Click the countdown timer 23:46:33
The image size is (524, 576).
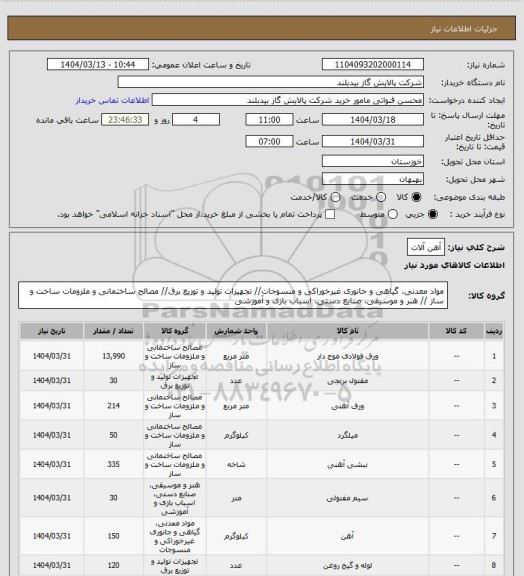(125, 120)
